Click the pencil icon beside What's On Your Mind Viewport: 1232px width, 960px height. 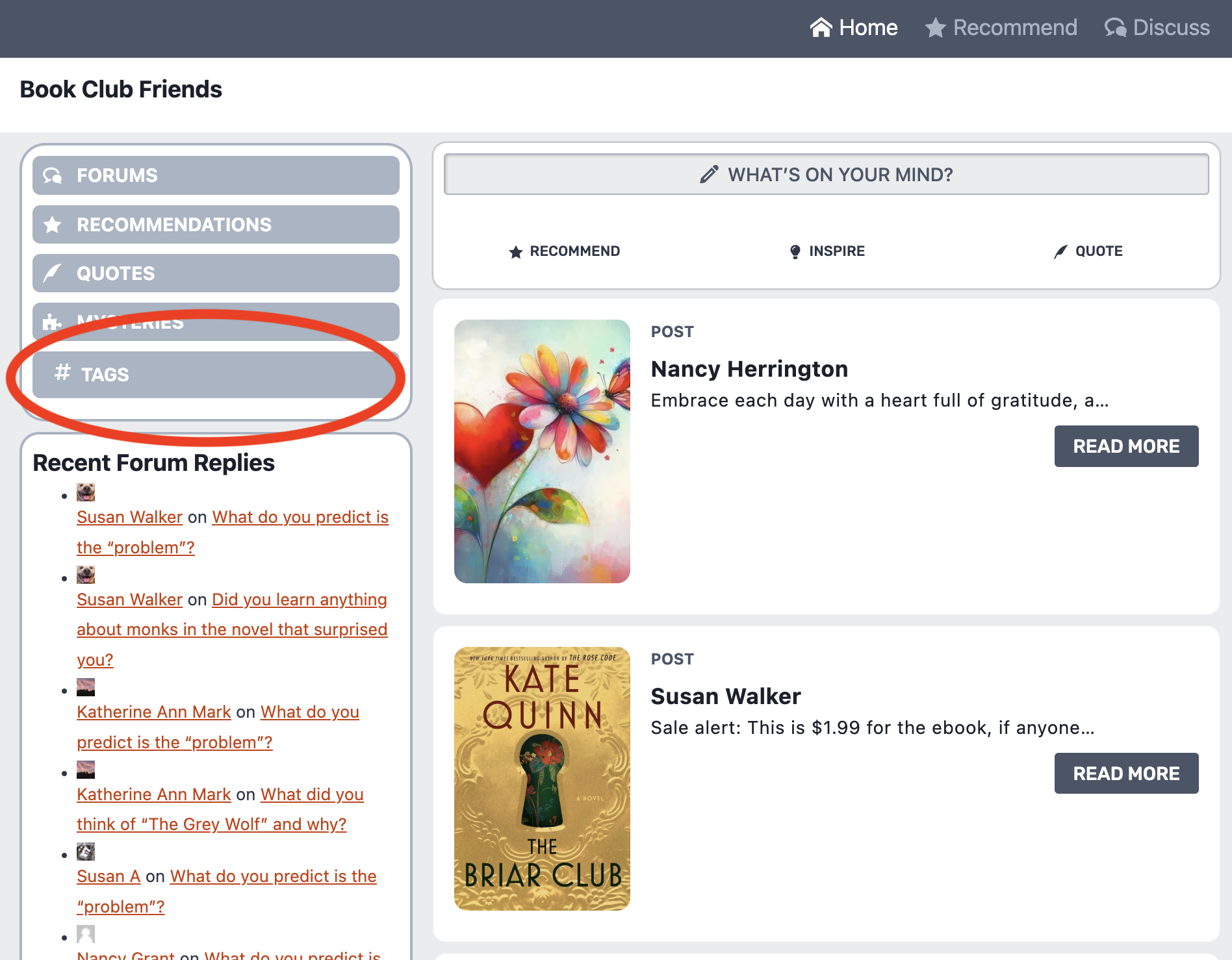709,174
